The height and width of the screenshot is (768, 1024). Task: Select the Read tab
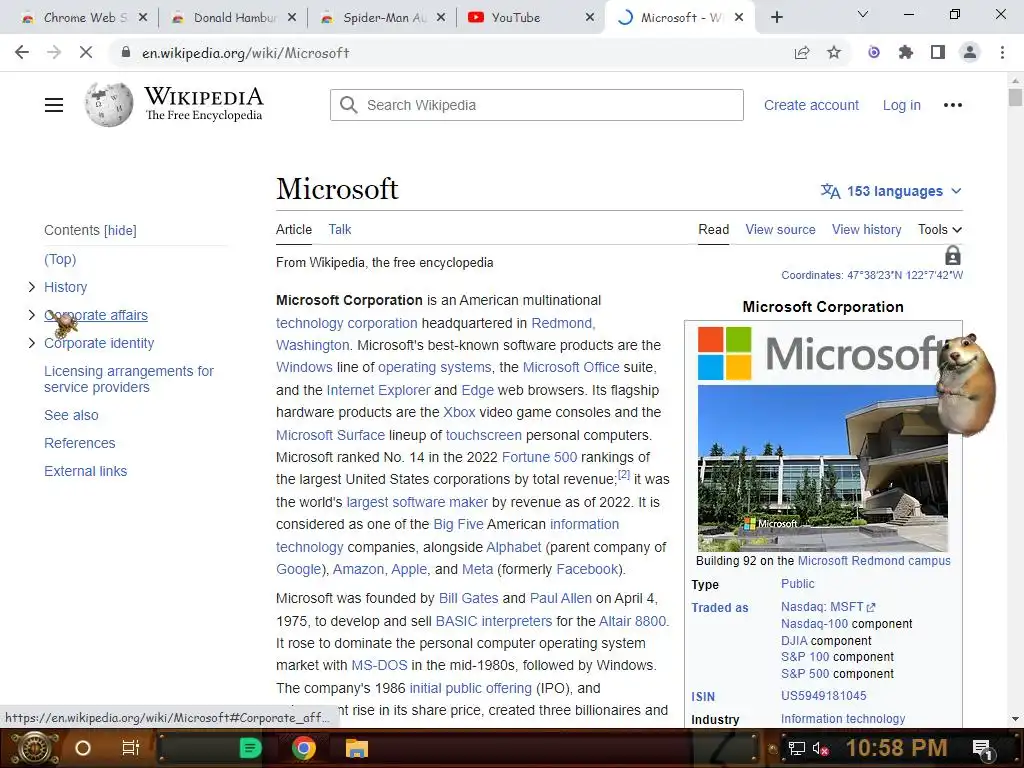(713, 229)
